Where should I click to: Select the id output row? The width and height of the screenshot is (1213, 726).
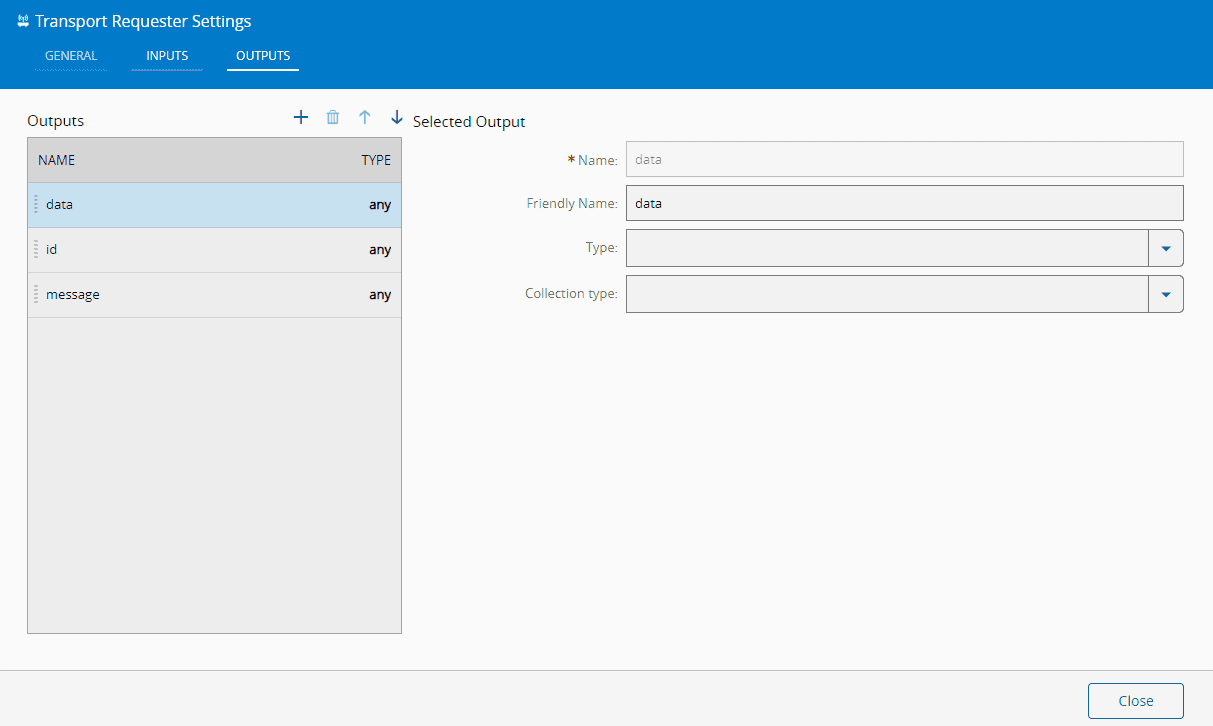[x=214, y=250]
